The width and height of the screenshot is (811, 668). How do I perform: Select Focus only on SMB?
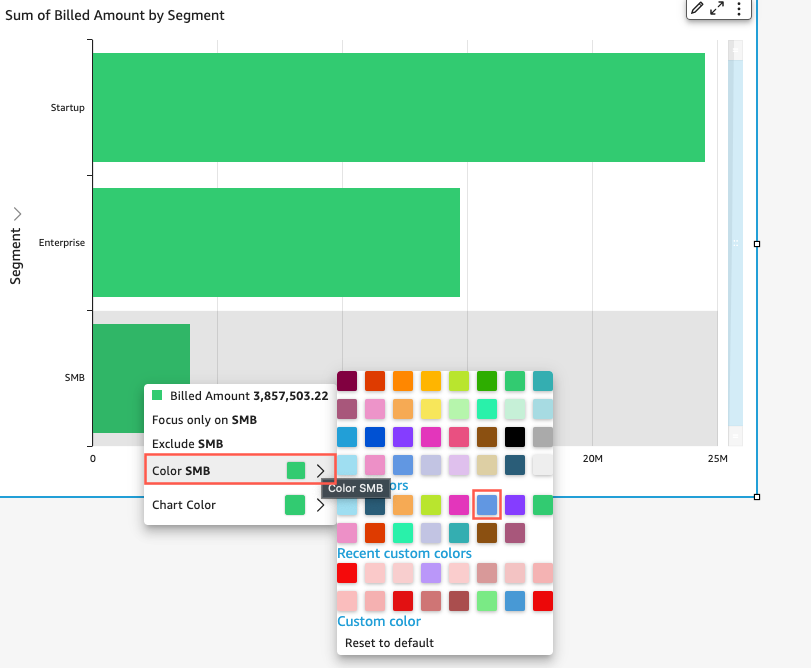[204, 420]
